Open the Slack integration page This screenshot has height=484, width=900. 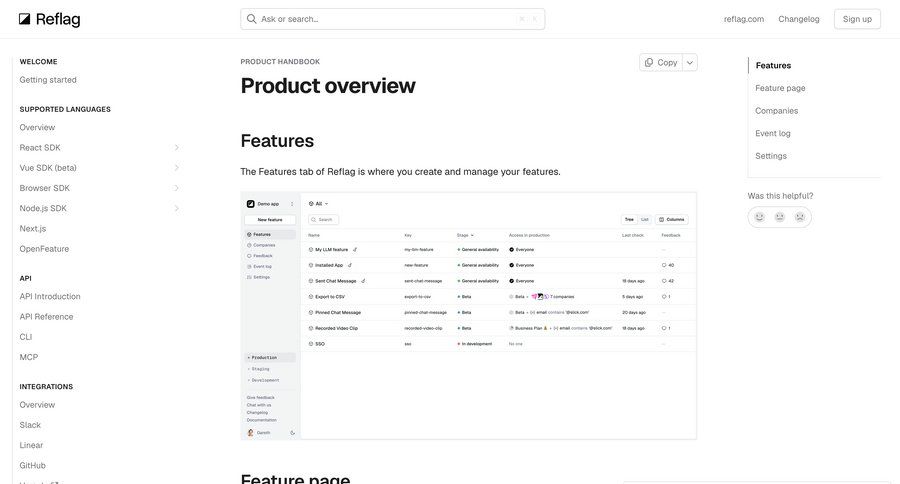pos(30,425)
